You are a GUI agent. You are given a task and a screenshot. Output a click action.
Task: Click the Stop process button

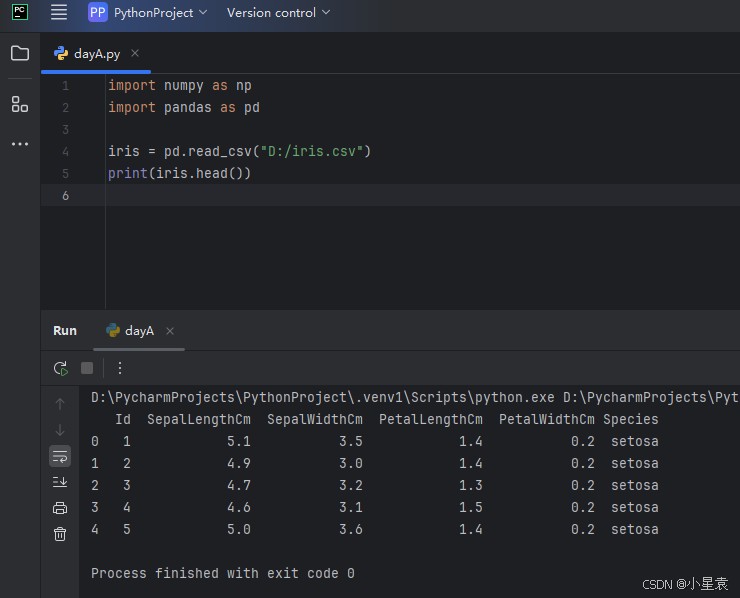(87, 368)
